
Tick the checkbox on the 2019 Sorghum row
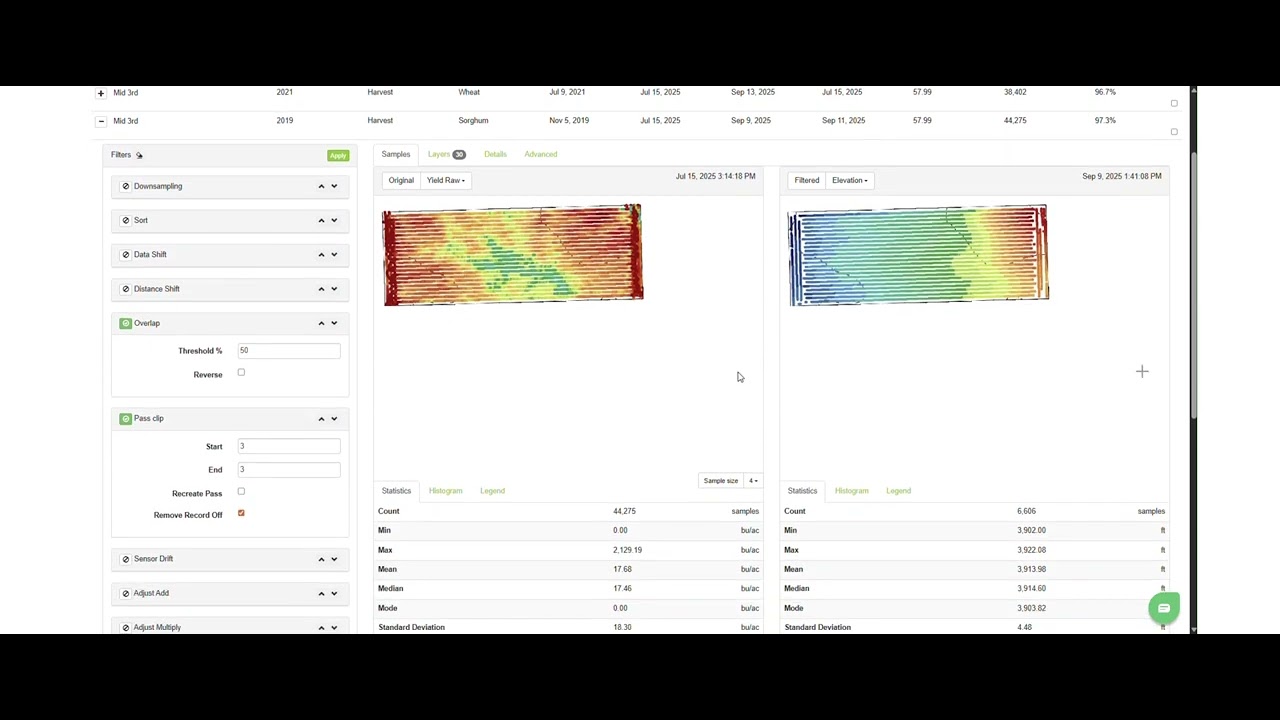tap(1174, 131)
